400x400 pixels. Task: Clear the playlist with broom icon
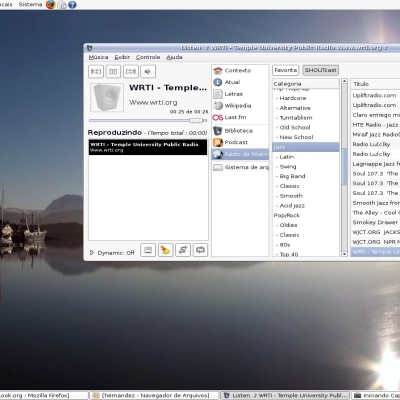[x=165, y=250]
